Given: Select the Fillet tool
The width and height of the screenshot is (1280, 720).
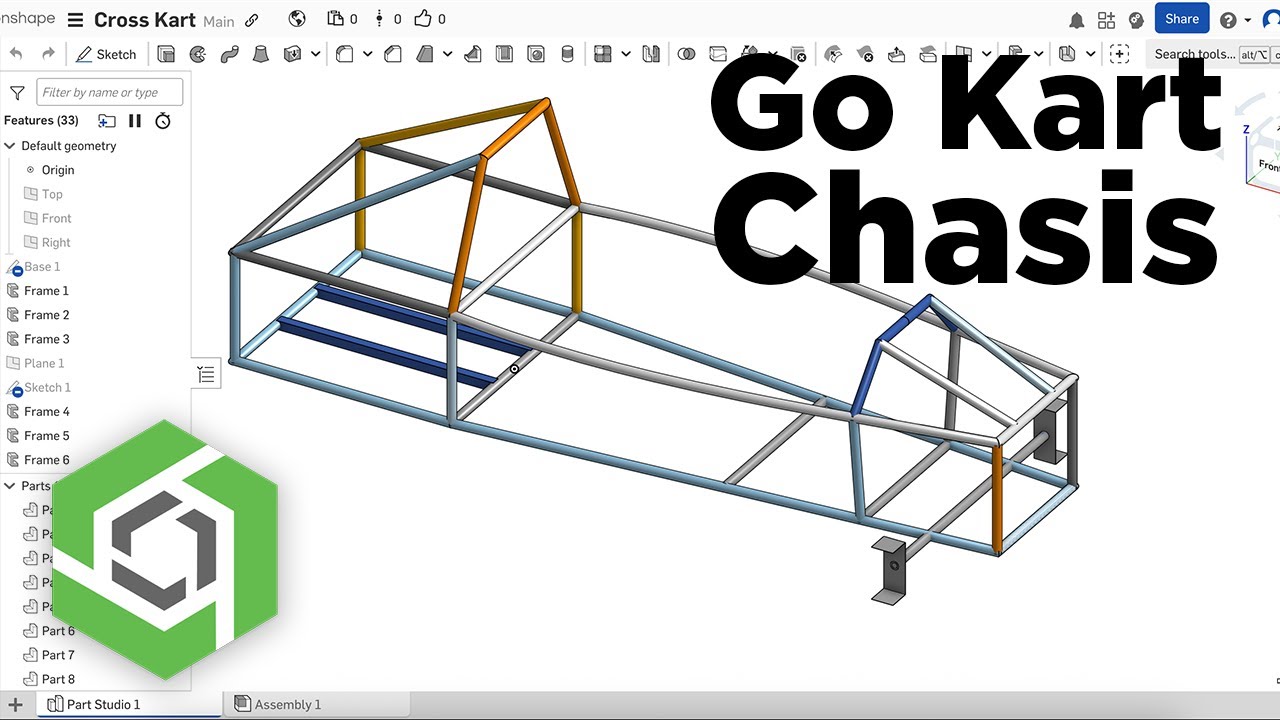Looking at the screenshot, I should pyautogui.click(x=345, y=54).
